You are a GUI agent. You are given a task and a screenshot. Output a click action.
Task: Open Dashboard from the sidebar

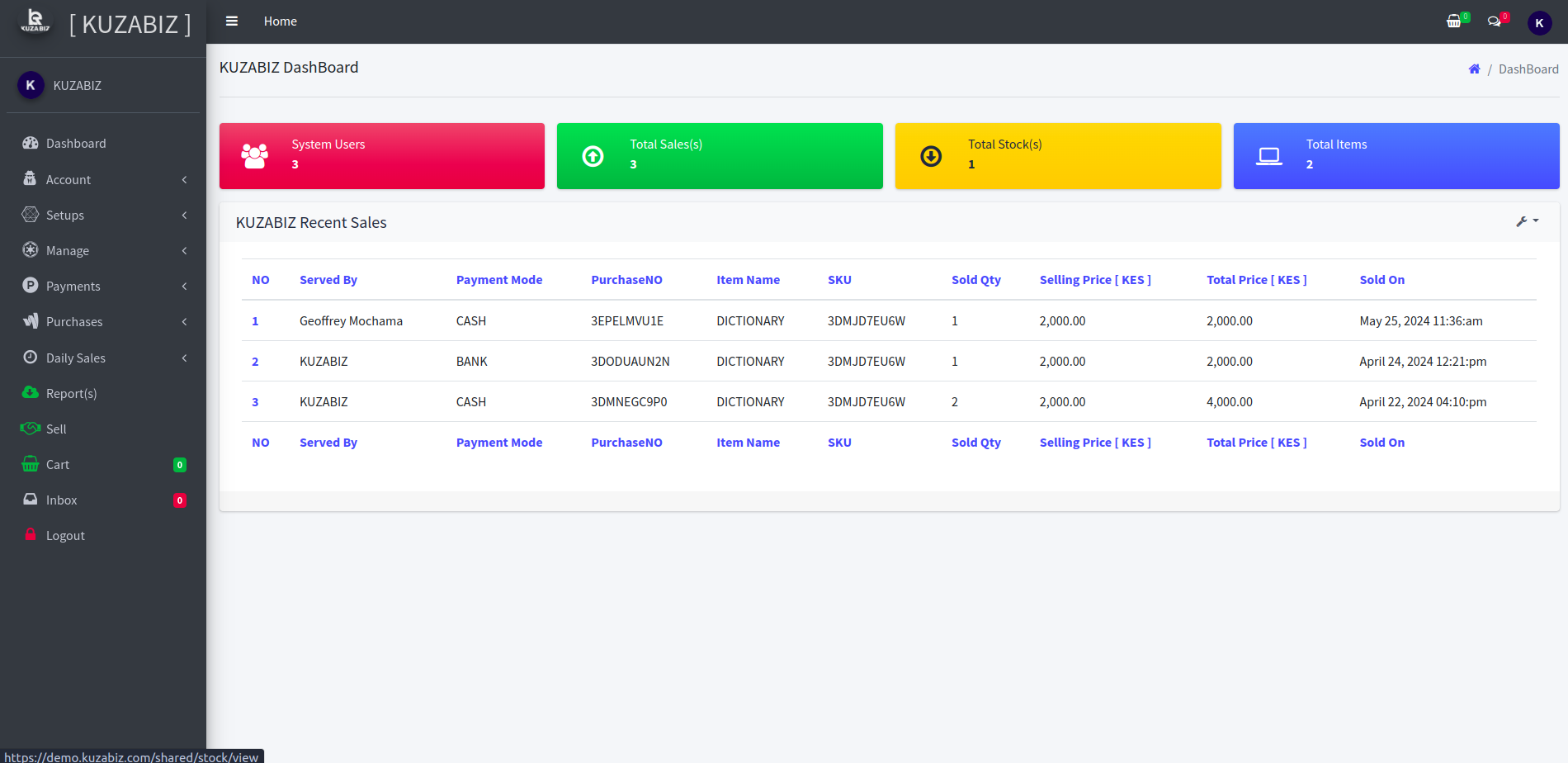[x=76, y=144]
